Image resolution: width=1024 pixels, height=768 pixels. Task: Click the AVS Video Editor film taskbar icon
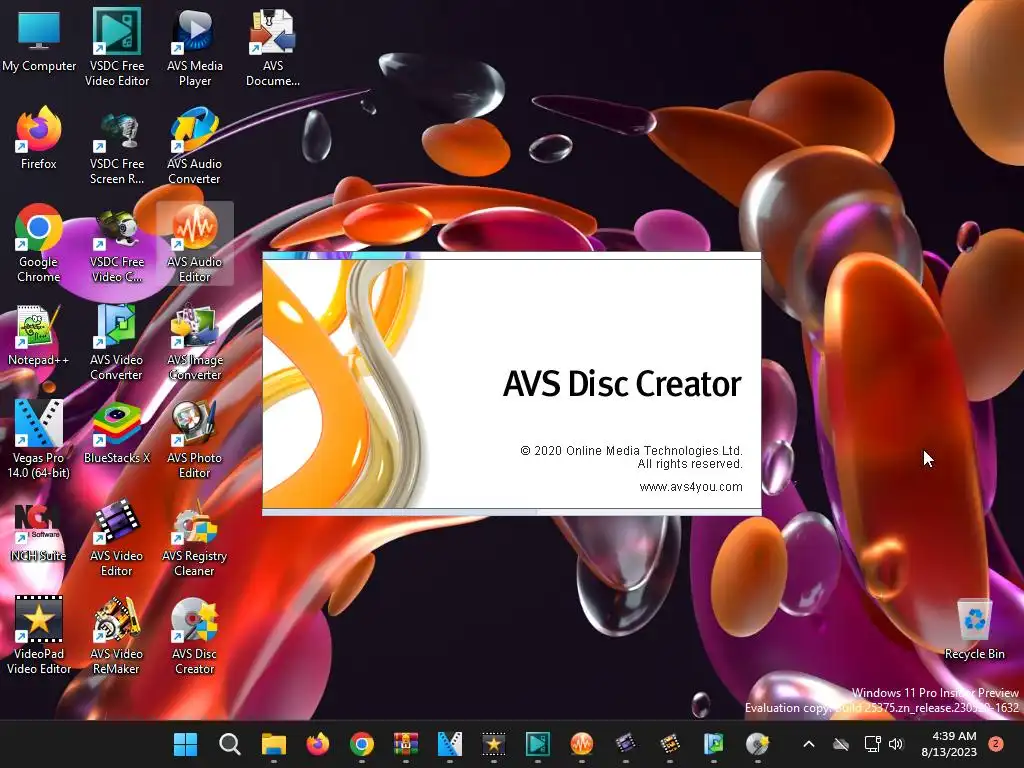click(626, 744)
